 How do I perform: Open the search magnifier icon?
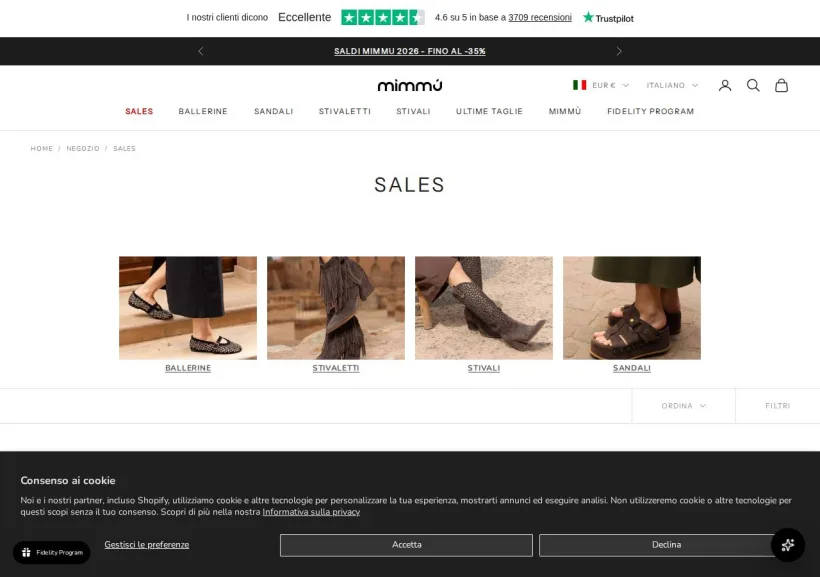click(753, 85)
